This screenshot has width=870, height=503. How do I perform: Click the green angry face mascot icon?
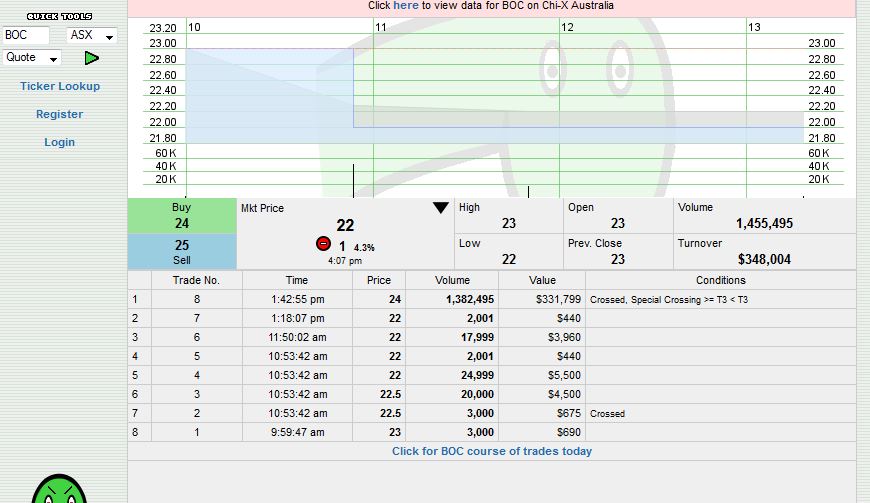[x=59, y=489]
